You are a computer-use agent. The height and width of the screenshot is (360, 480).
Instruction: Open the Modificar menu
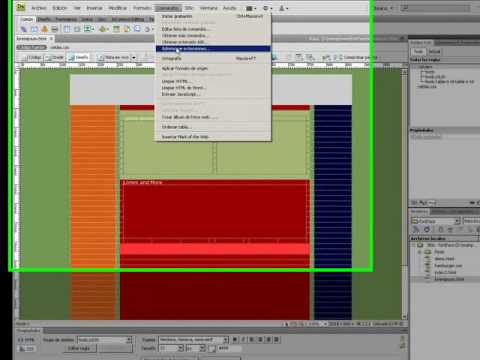(118, 8)
